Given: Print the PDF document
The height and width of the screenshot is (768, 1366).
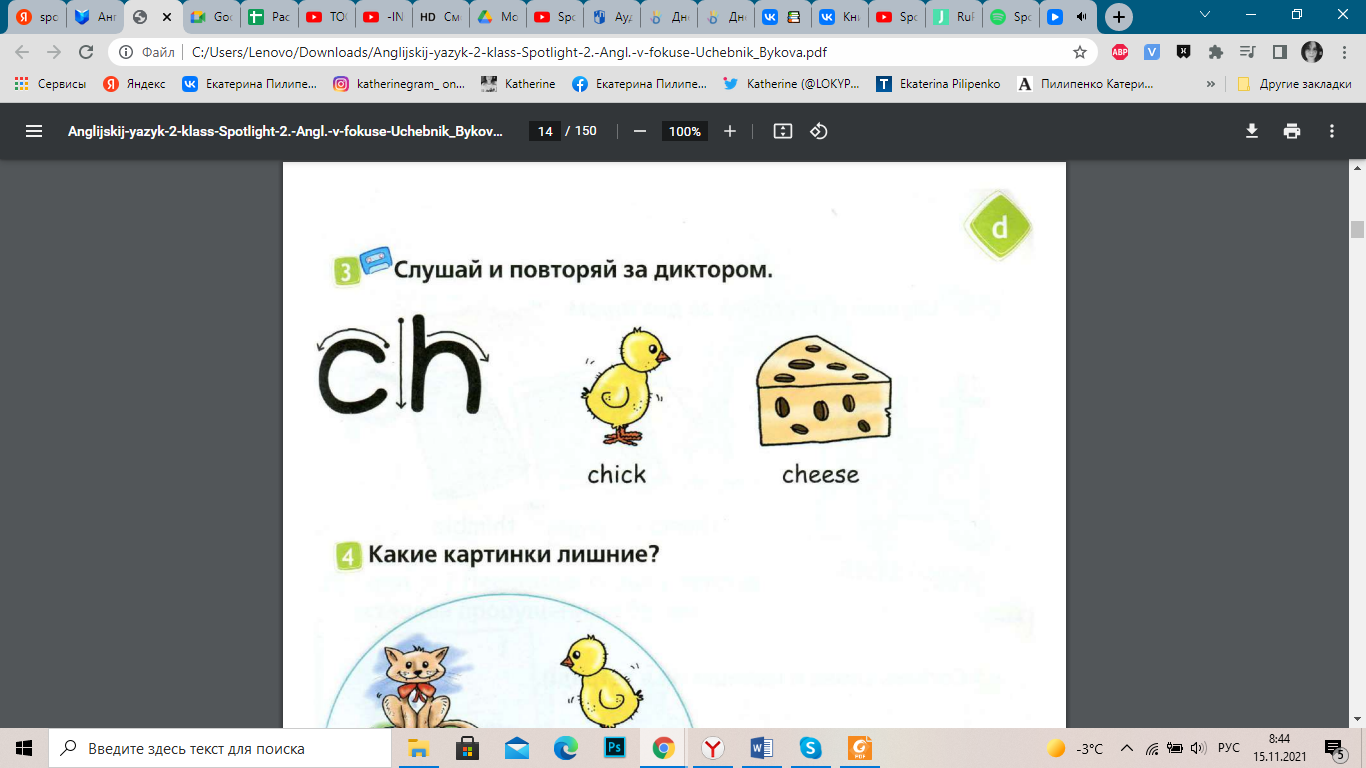Looking at the screenshot, I should point(1292,131).
